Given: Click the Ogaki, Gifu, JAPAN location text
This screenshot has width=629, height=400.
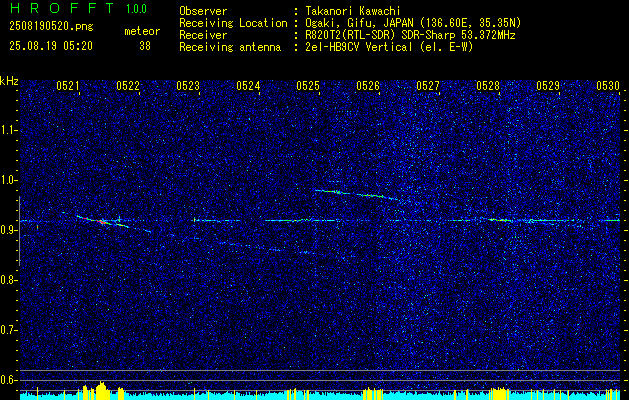Looking at the screenshot, I should click(x=413, y=23).
